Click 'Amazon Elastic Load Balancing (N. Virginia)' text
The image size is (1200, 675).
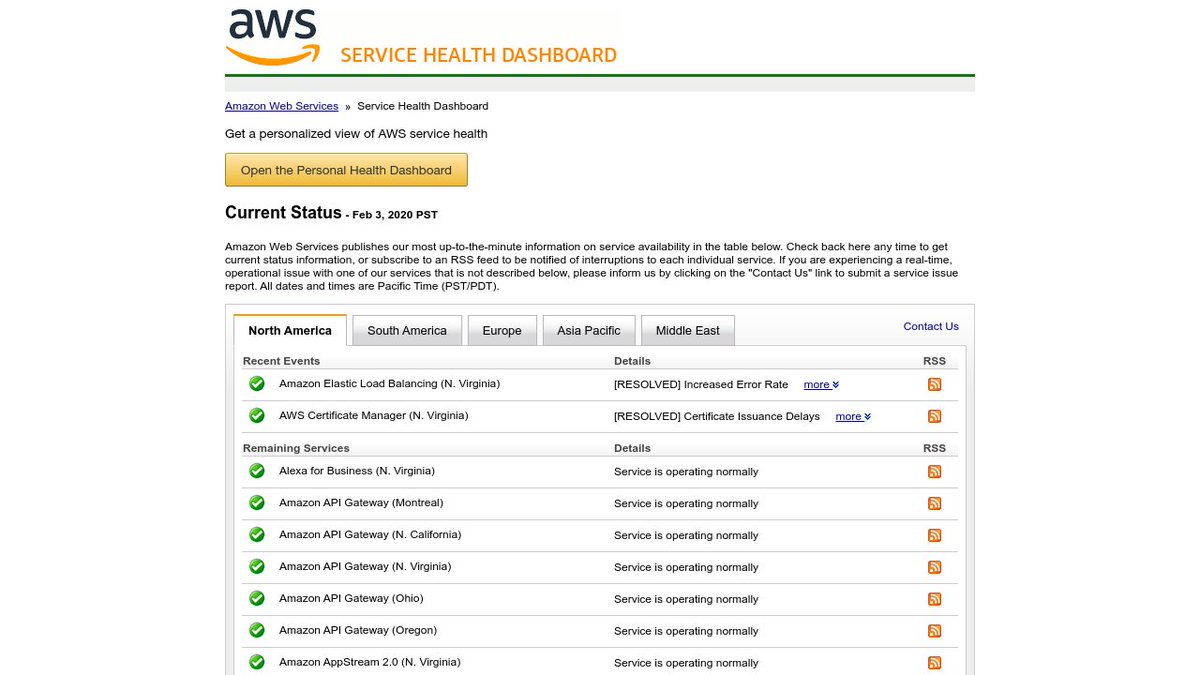tap(389, 384)
